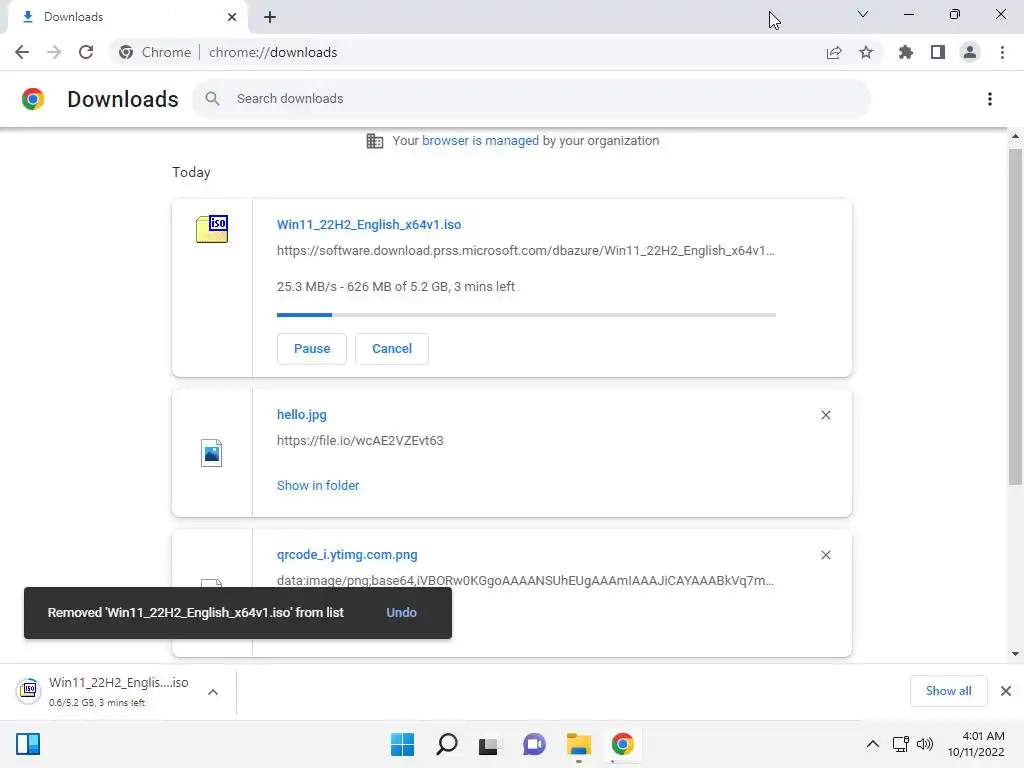This screenshot has height=768, width=1024.
Task: Open the Downloads page more actions menu
Action: [x=990, y=99]
